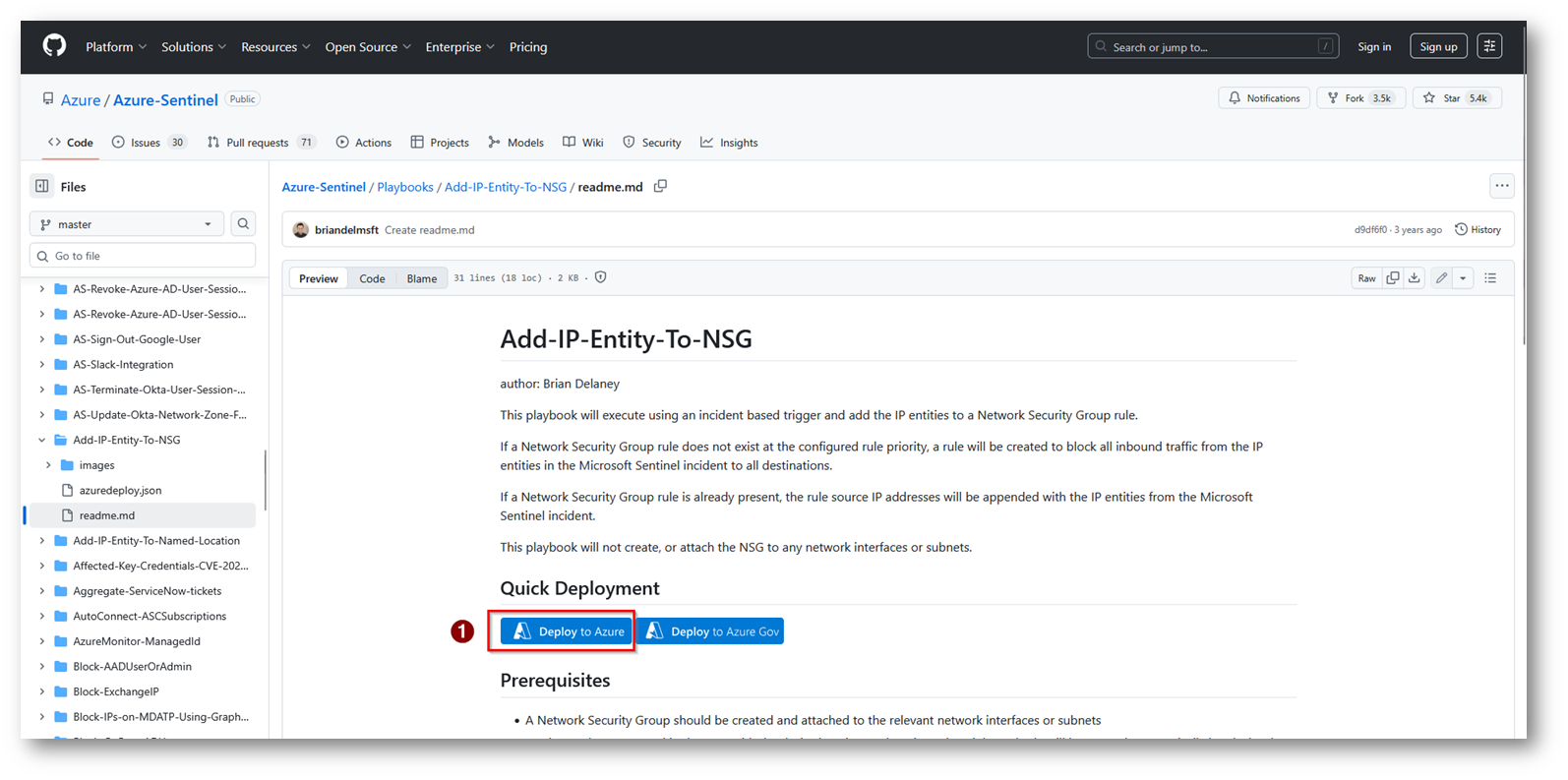Click the file tree search icon
Screen dimensions: 1568x780
pos(243,224)
